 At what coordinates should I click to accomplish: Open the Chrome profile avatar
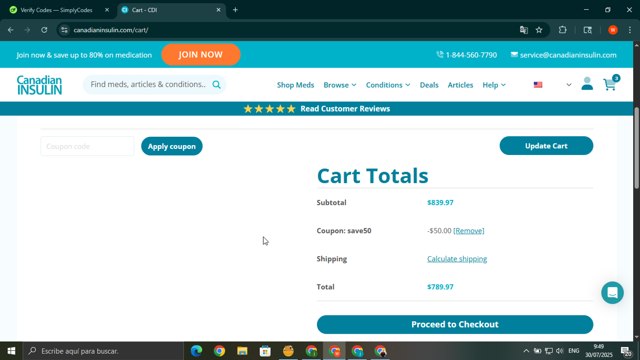[613, 30]
